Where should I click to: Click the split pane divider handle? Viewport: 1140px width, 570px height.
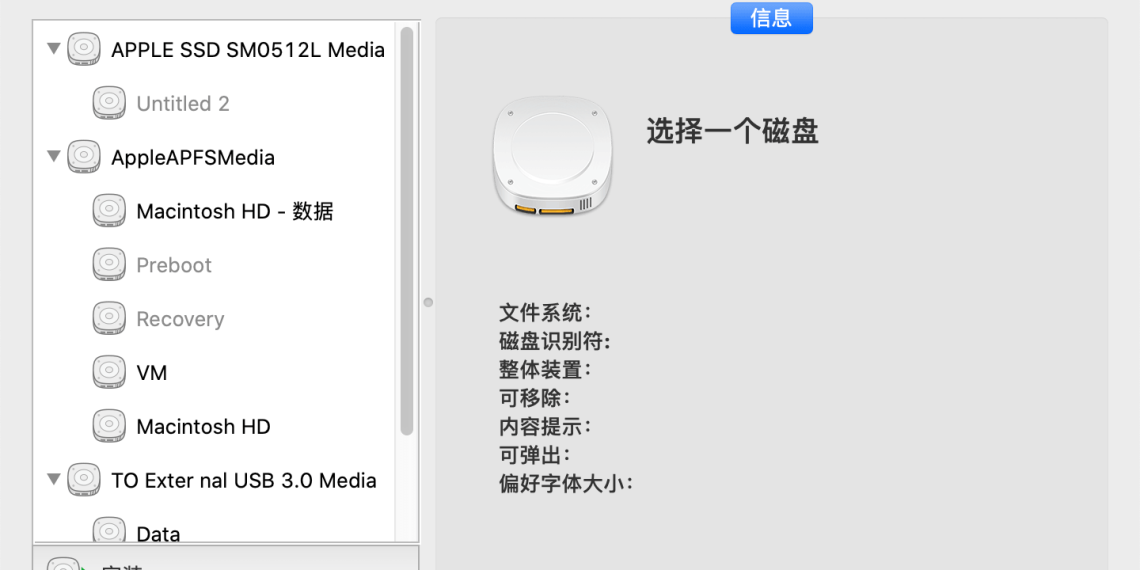[428, 301]
